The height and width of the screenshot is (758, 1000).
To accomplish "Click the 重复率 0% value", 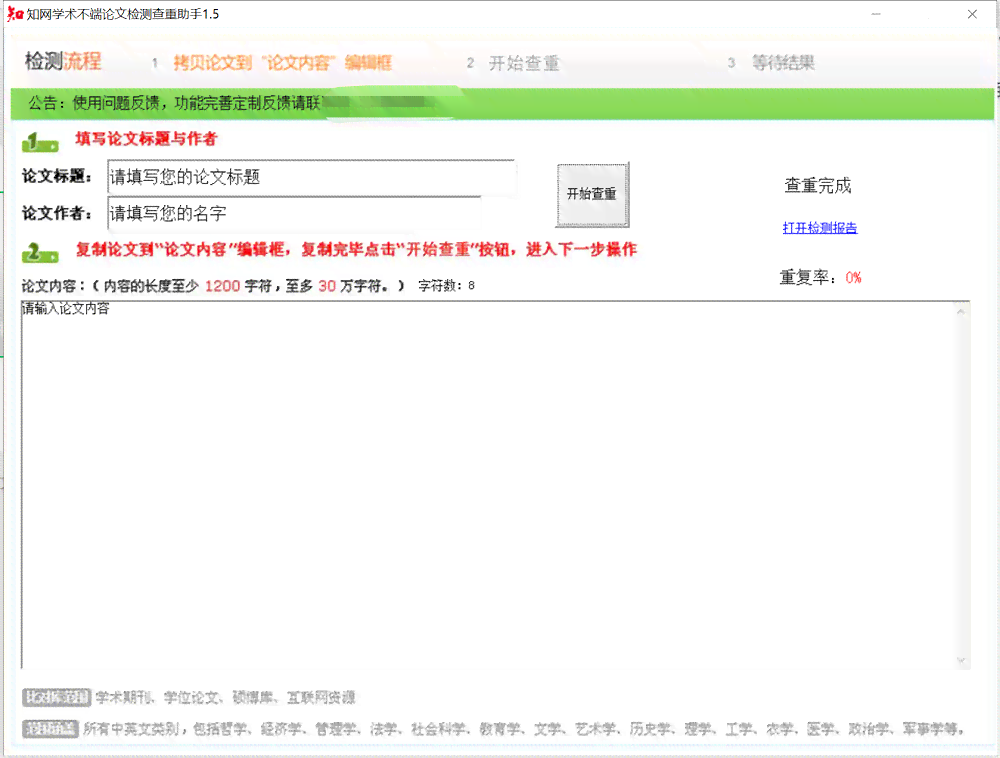I will click(853, 278).
